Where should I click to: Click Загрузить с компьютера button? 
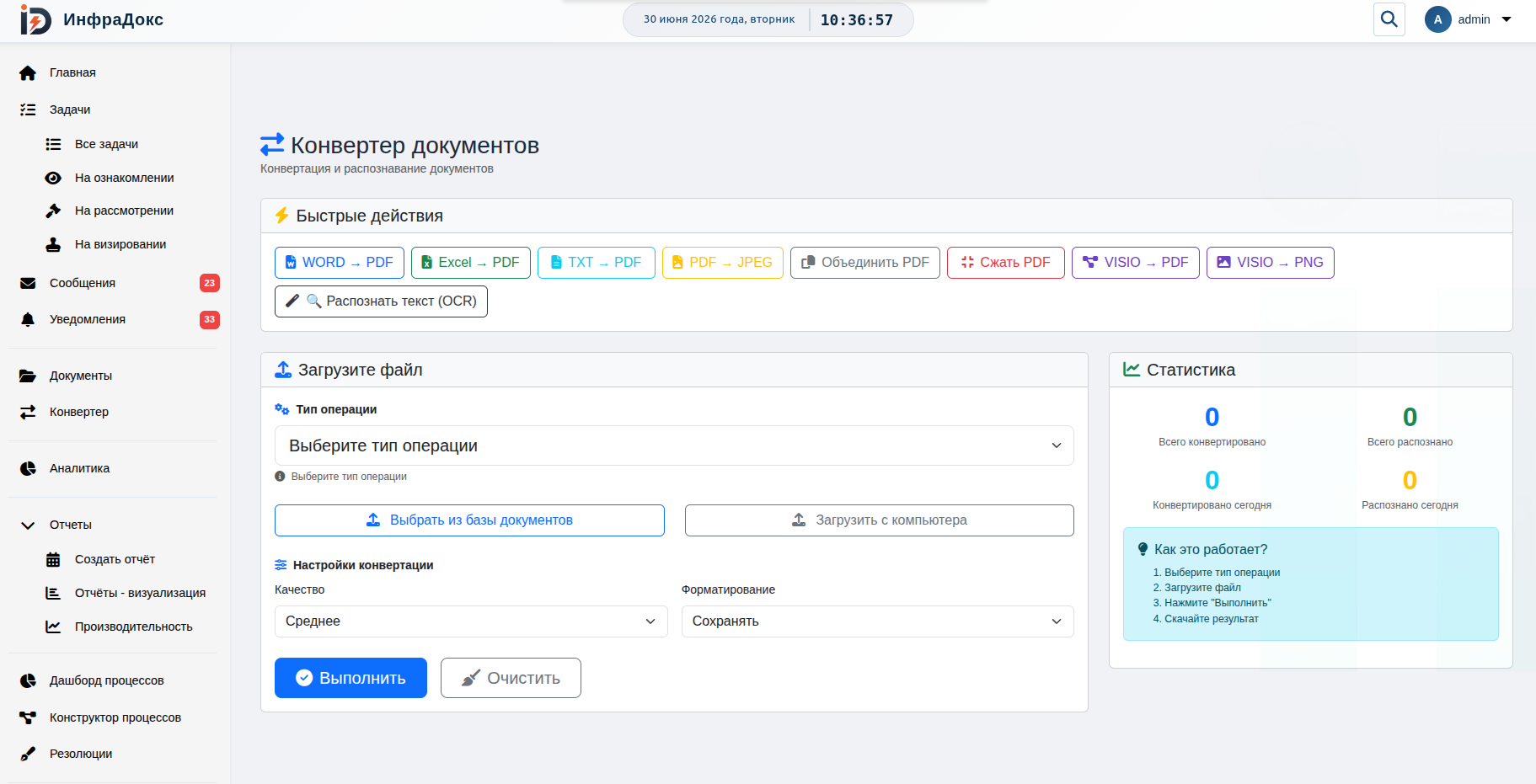pos(880,520)
